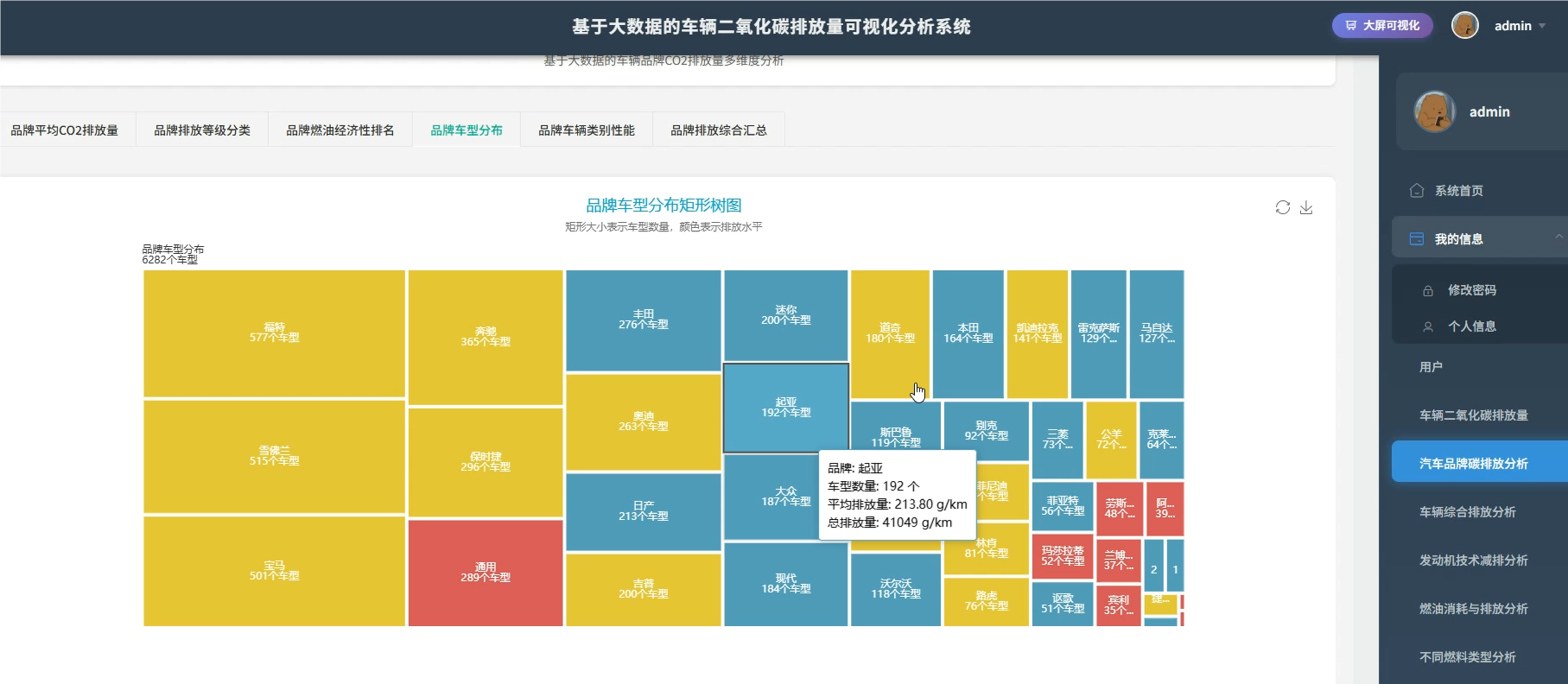Click the 日产 213个车型 treemap block
1568x684 pixels.
(644, 511)
